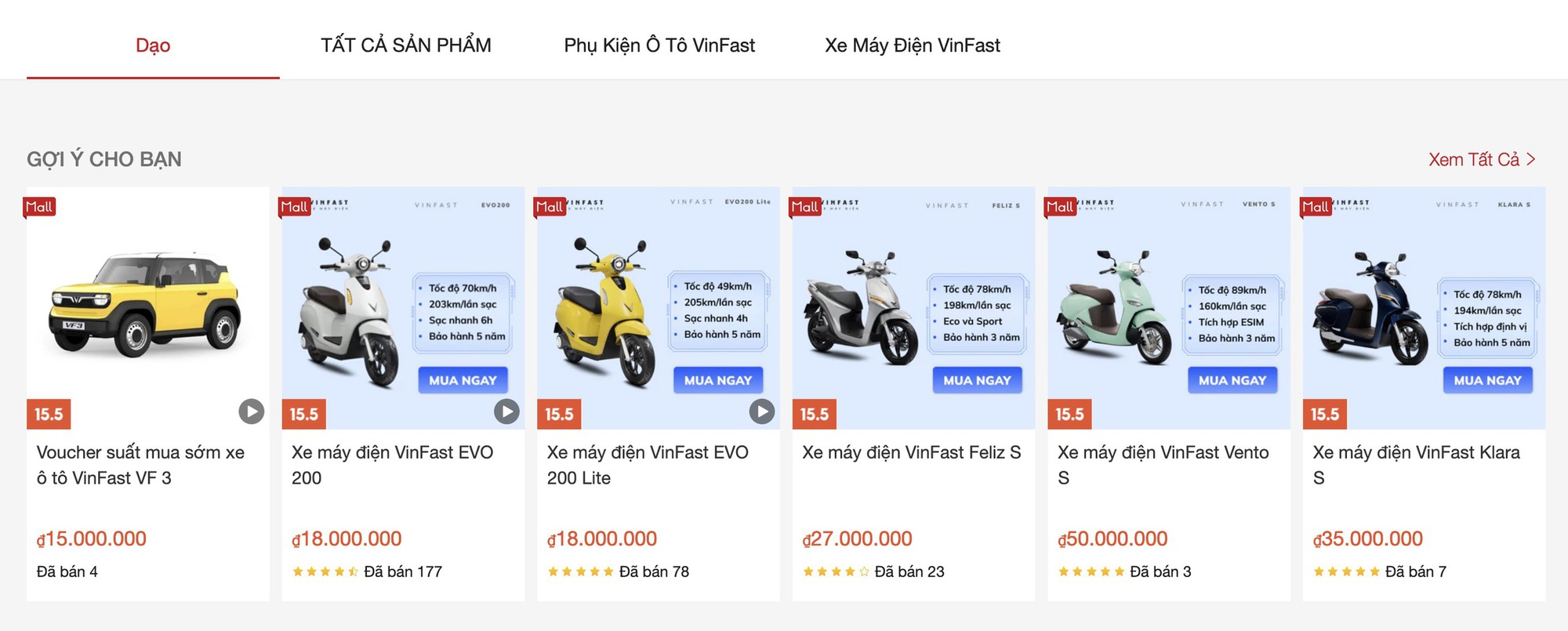Open the Xe Máy Điện VinFast category
The width and height of the screenshot is (1568, 631).
click(912, 45)
